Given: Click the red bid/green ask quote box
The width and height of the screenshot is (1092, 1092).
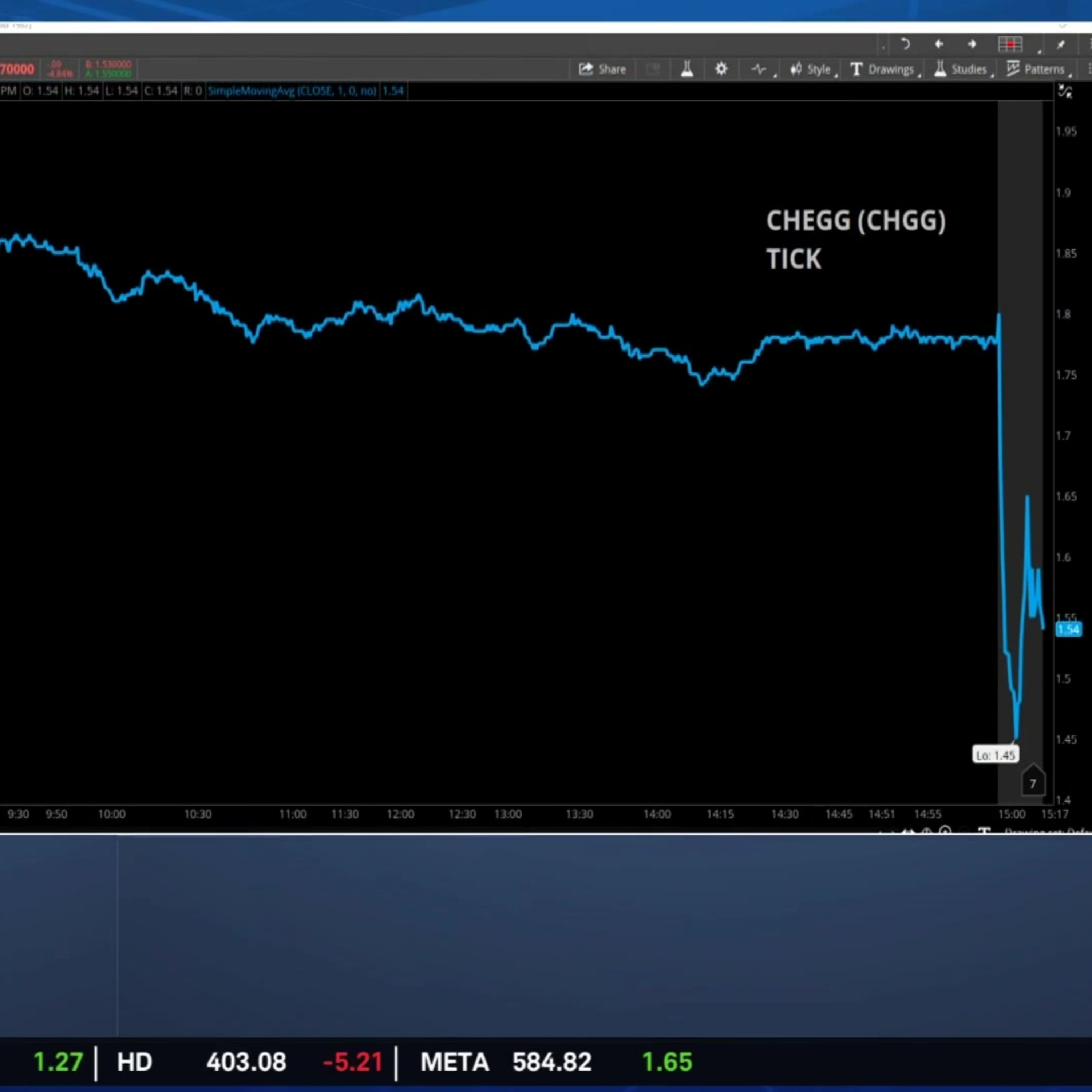Looking at the screenshot, I should pos(108,69).
